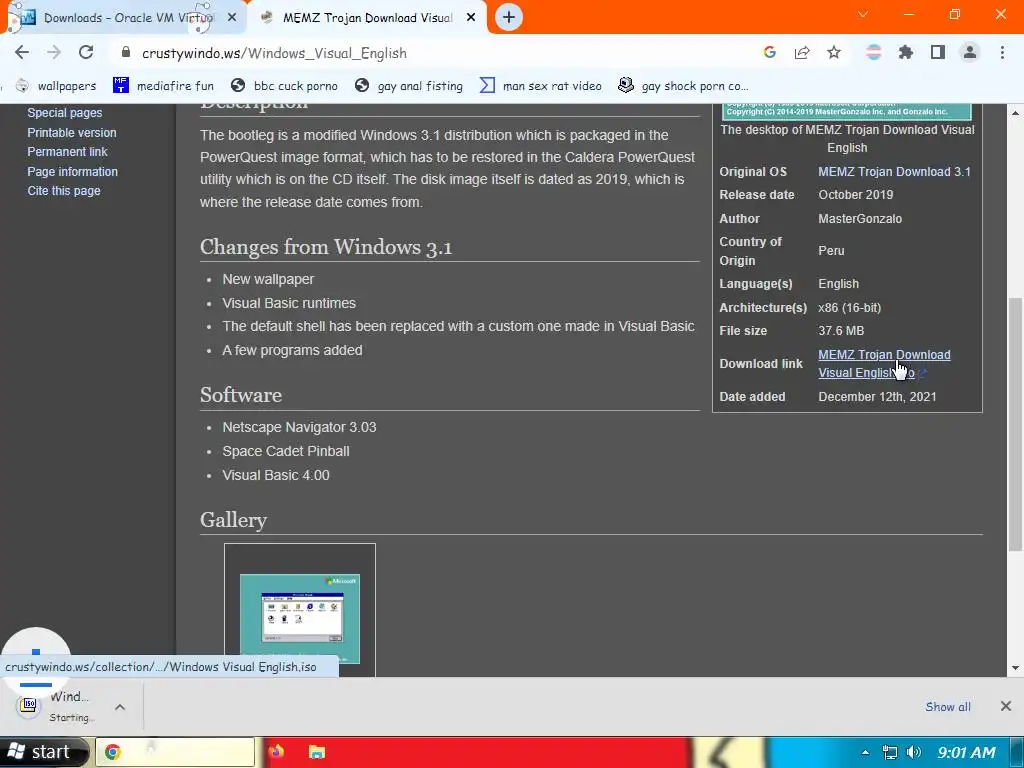Open a new browser tab
Image resolution: width=1024 pixels, height=768 pixels.
click(x=509, y=17)
